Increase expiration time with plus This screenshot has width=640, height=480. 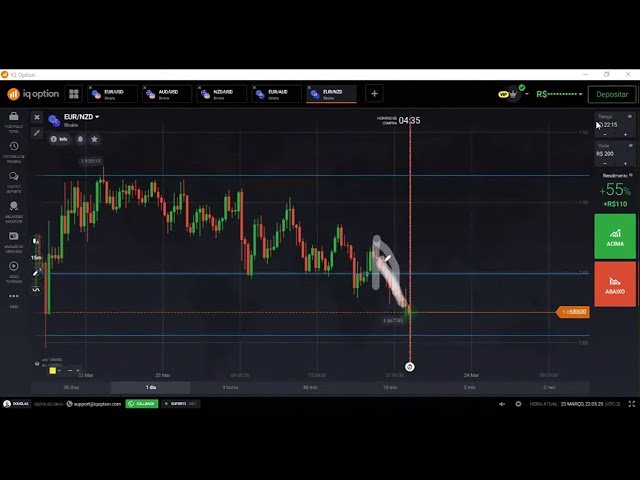625,134
